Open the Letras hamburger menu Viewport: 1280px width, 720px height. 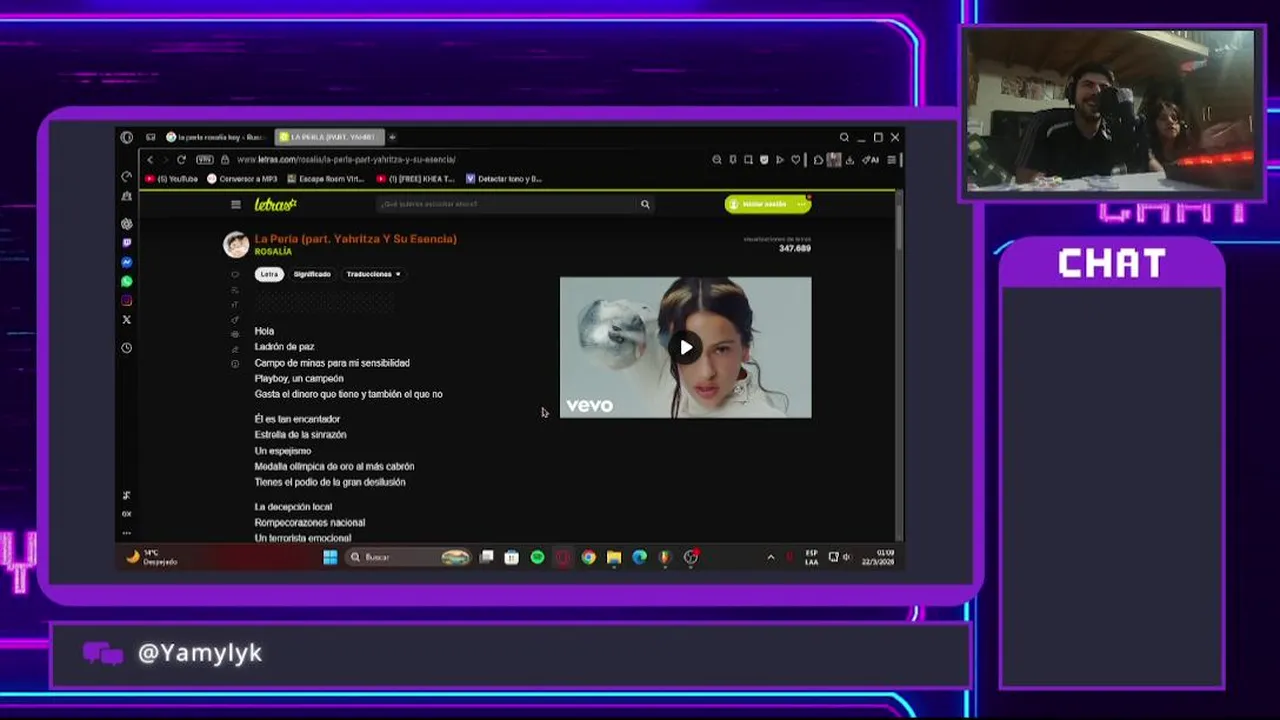pos(236,205)
